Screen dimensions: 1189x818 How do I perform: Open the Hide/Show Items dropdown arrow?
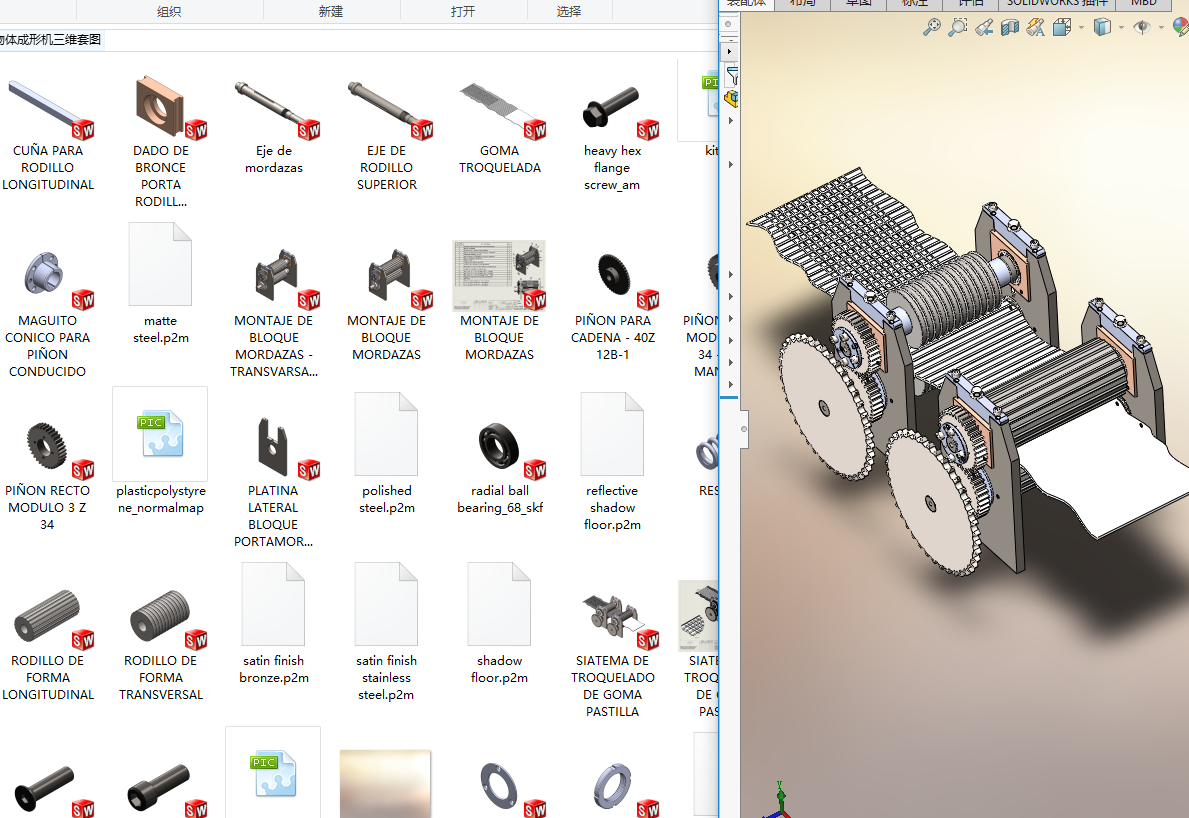(1161, 28)
